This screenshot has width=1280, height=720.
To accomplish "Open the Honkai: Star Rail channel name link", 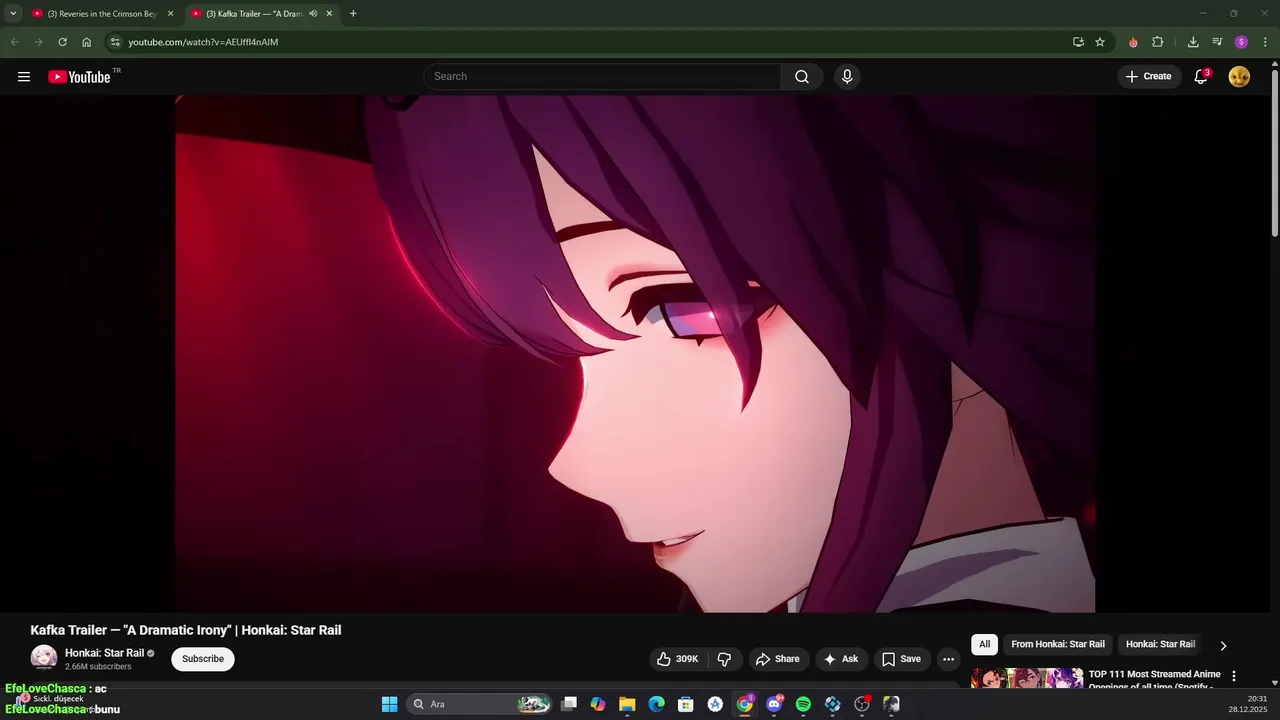I will tap(105, 653).
